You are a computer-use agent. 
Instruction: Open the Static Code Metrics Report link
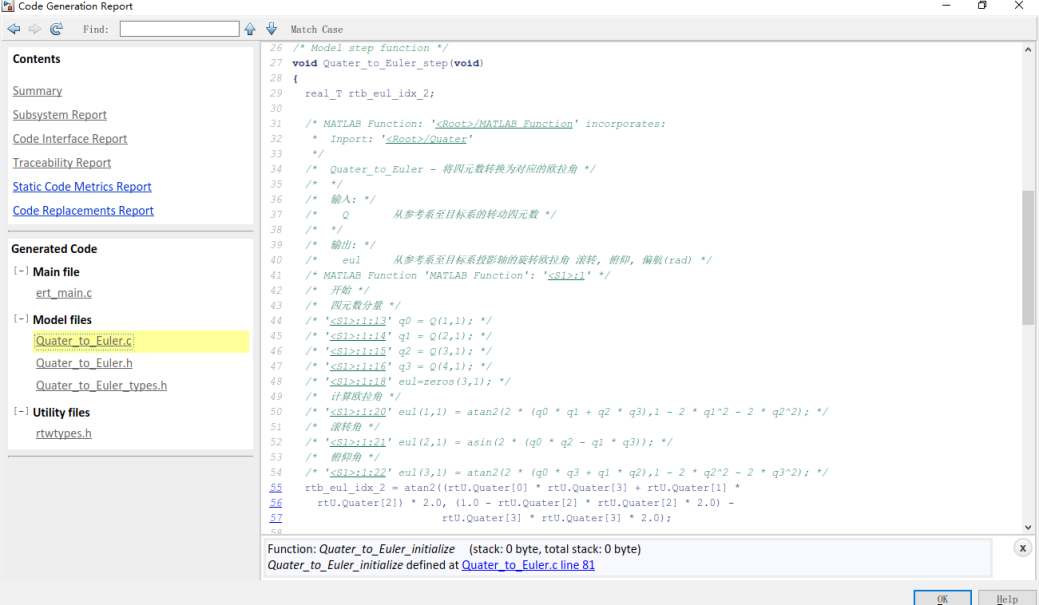82,186
